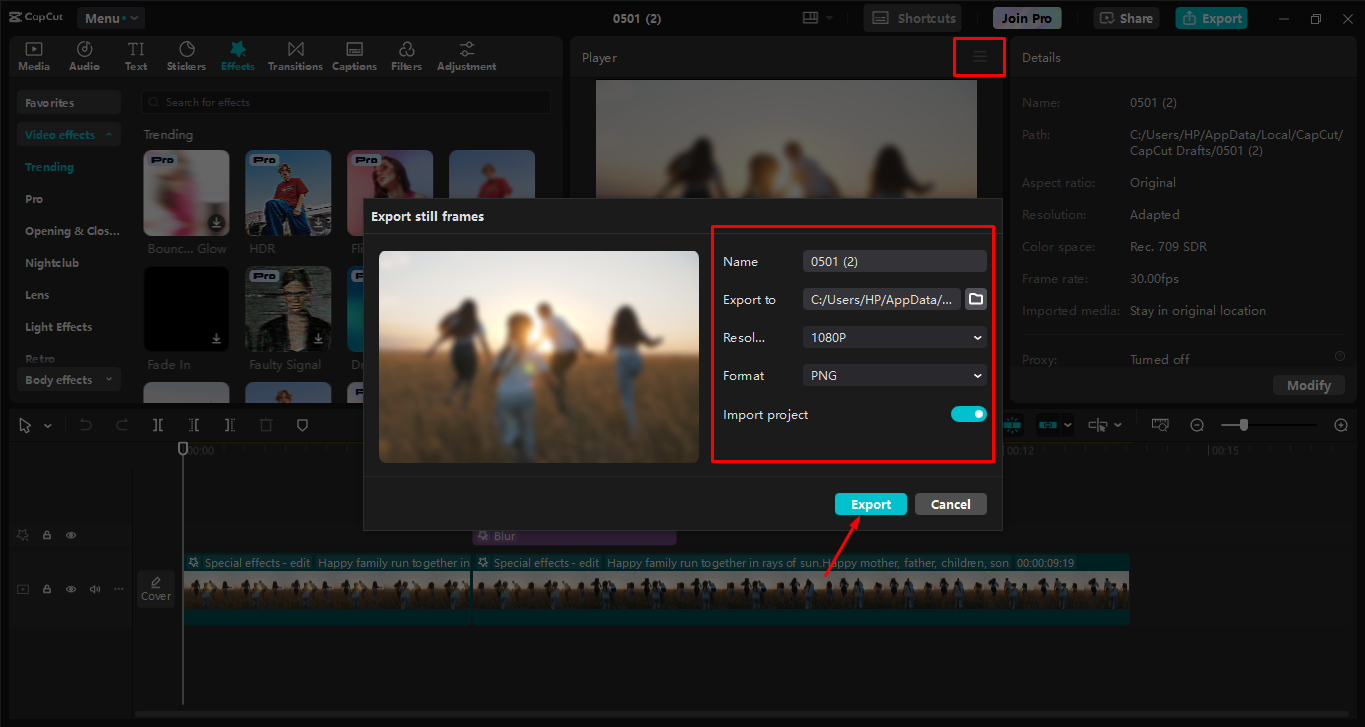Mute the video track audio
Viewport: 1365px width, 727px height.
tap(94, 589)
